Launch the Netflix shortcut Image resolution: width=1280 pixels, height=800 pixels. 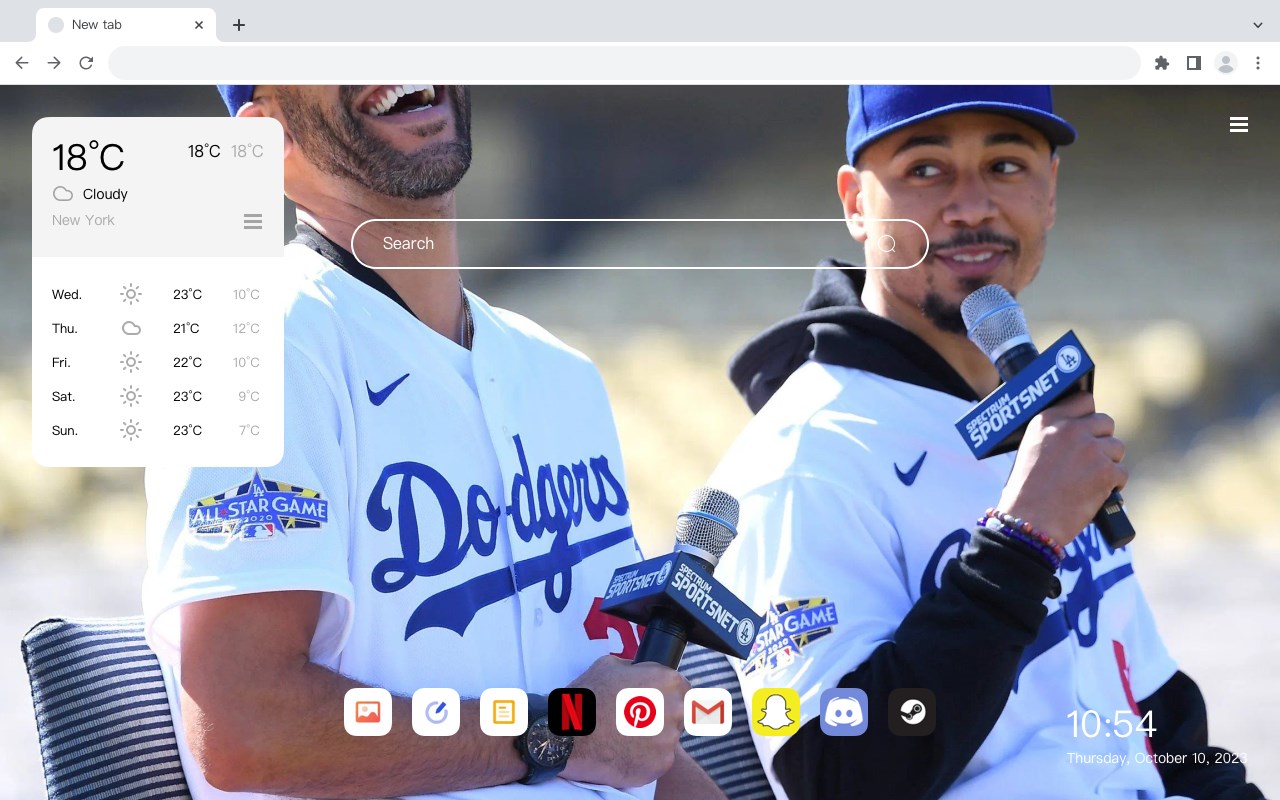(x=572, y=712)
